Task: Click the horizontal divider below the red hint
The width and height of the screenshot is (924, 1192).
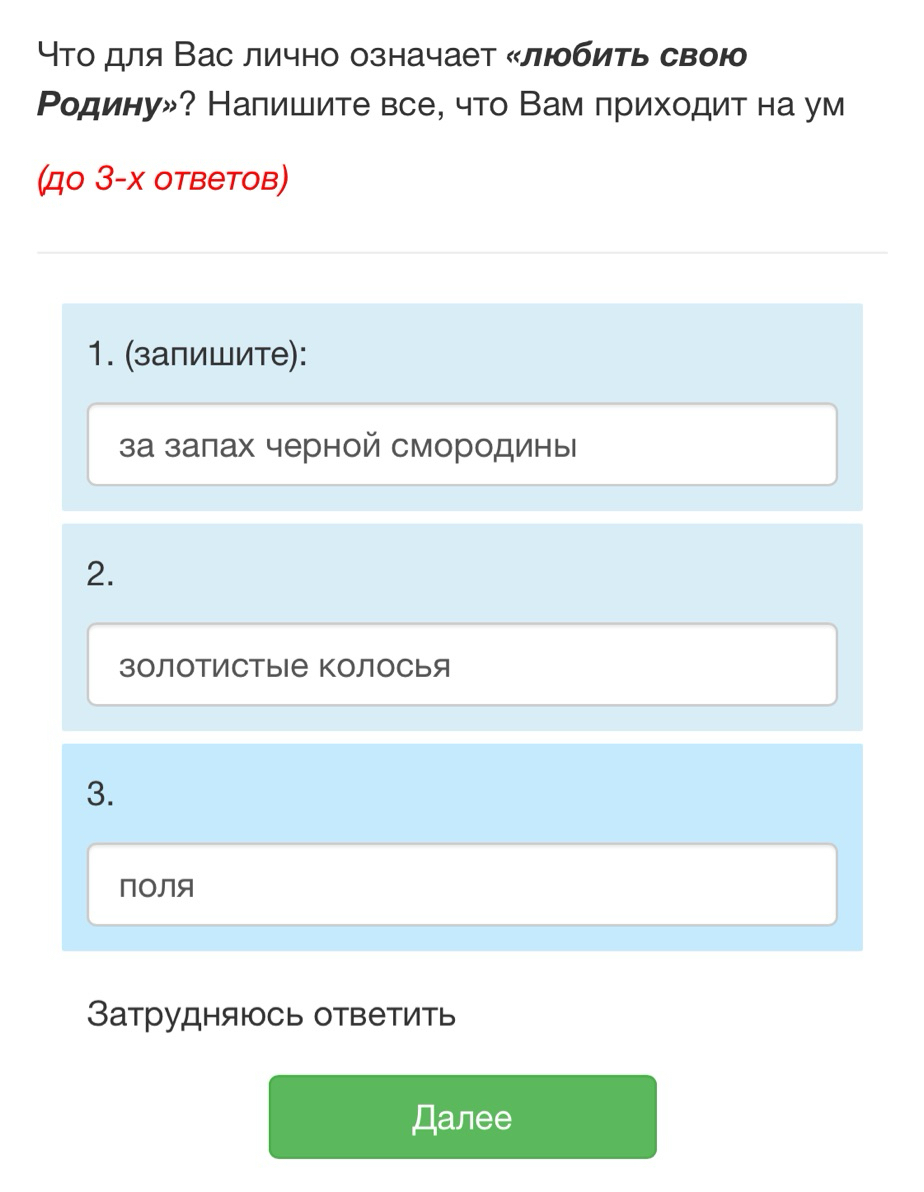Action: click(x=462, y=253)
